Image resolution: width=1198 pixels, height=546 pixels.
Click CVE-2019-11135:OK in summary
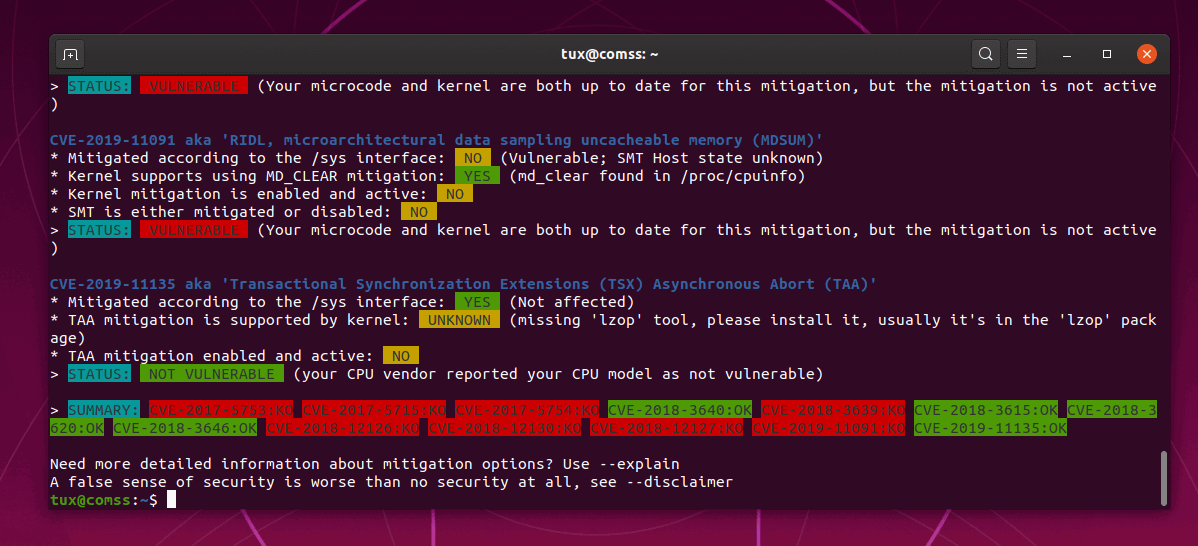990,428
